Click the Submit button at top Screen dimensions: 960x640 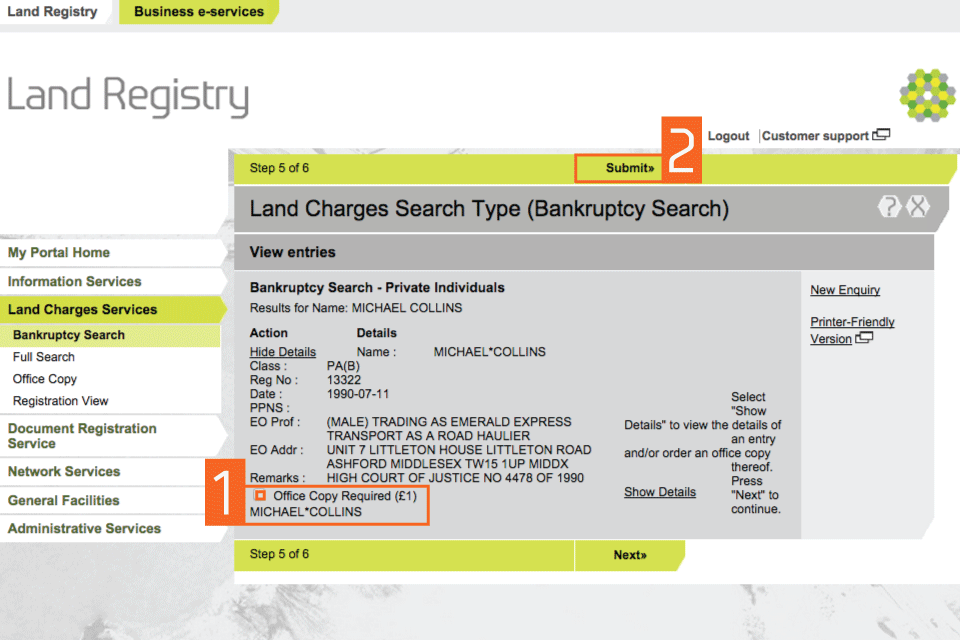tap(629, 168)
